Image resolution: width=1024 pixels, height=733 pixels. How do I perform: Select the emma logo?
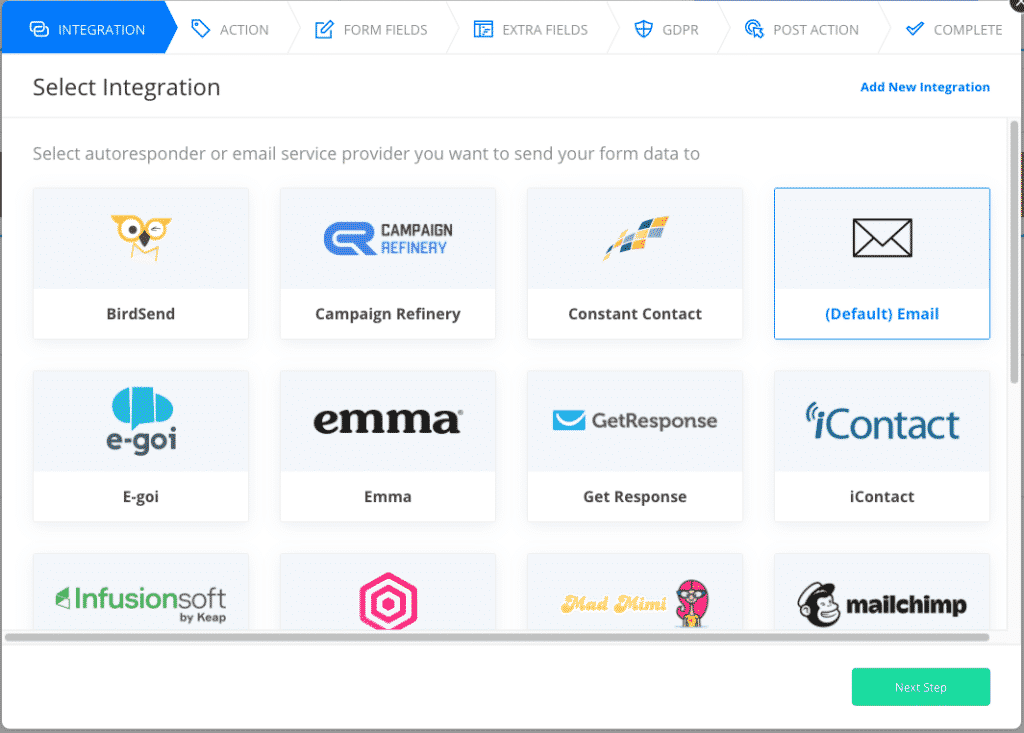(388, 421)
